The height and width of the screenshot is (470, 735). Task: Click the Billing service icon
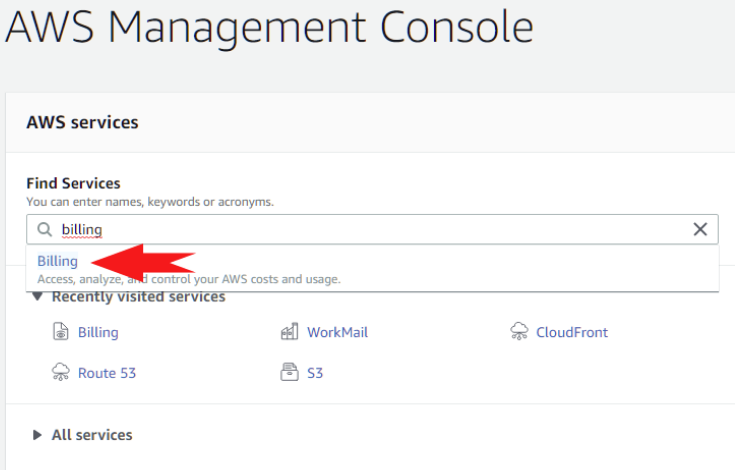click(60, 332)
